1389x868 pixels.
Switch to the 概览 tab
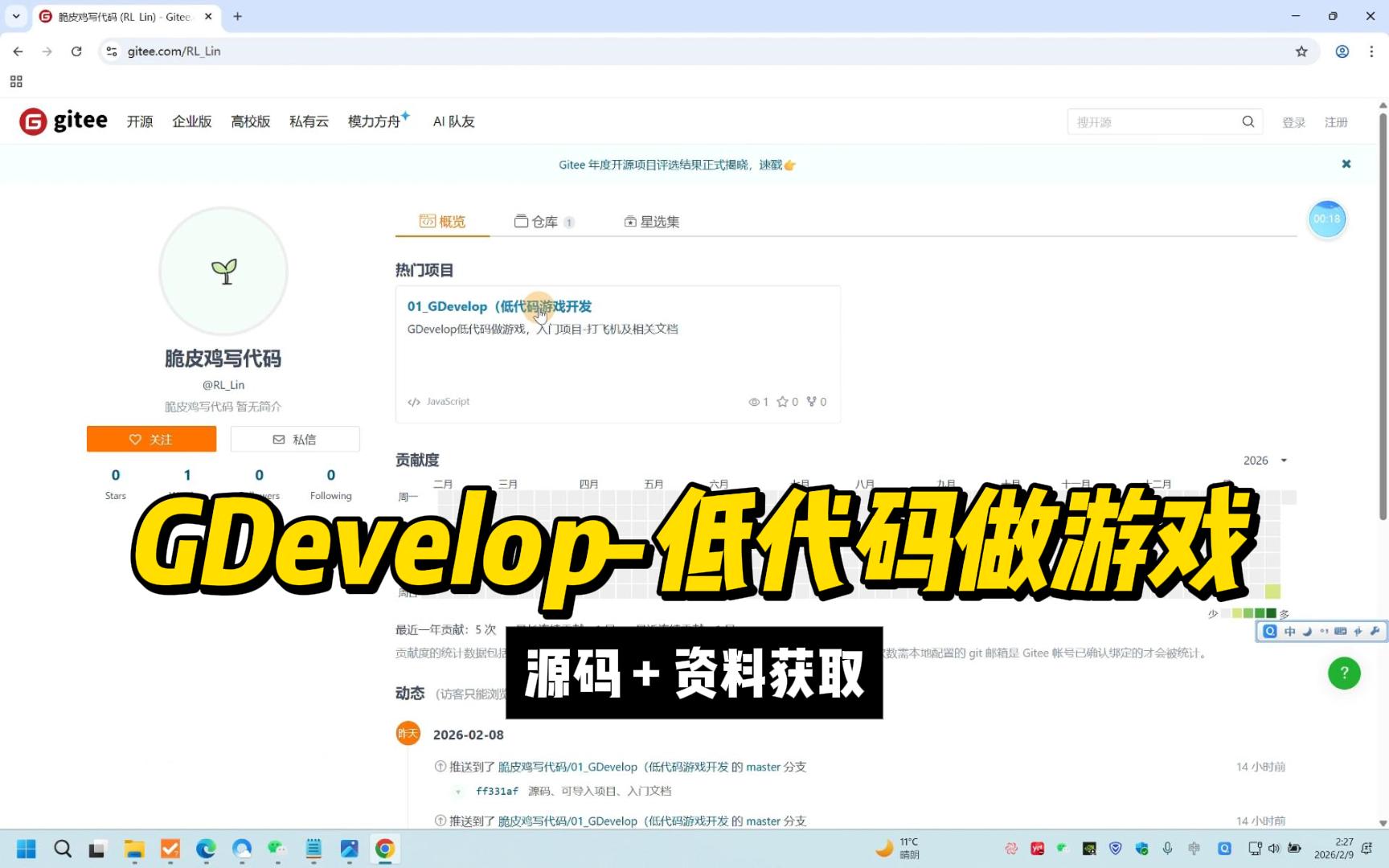(442, 221)
